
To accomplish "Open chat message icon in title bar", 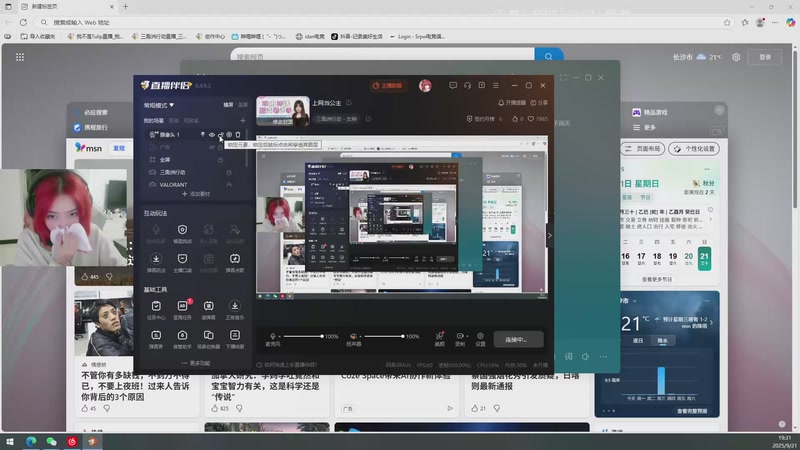I will point(453,86).
